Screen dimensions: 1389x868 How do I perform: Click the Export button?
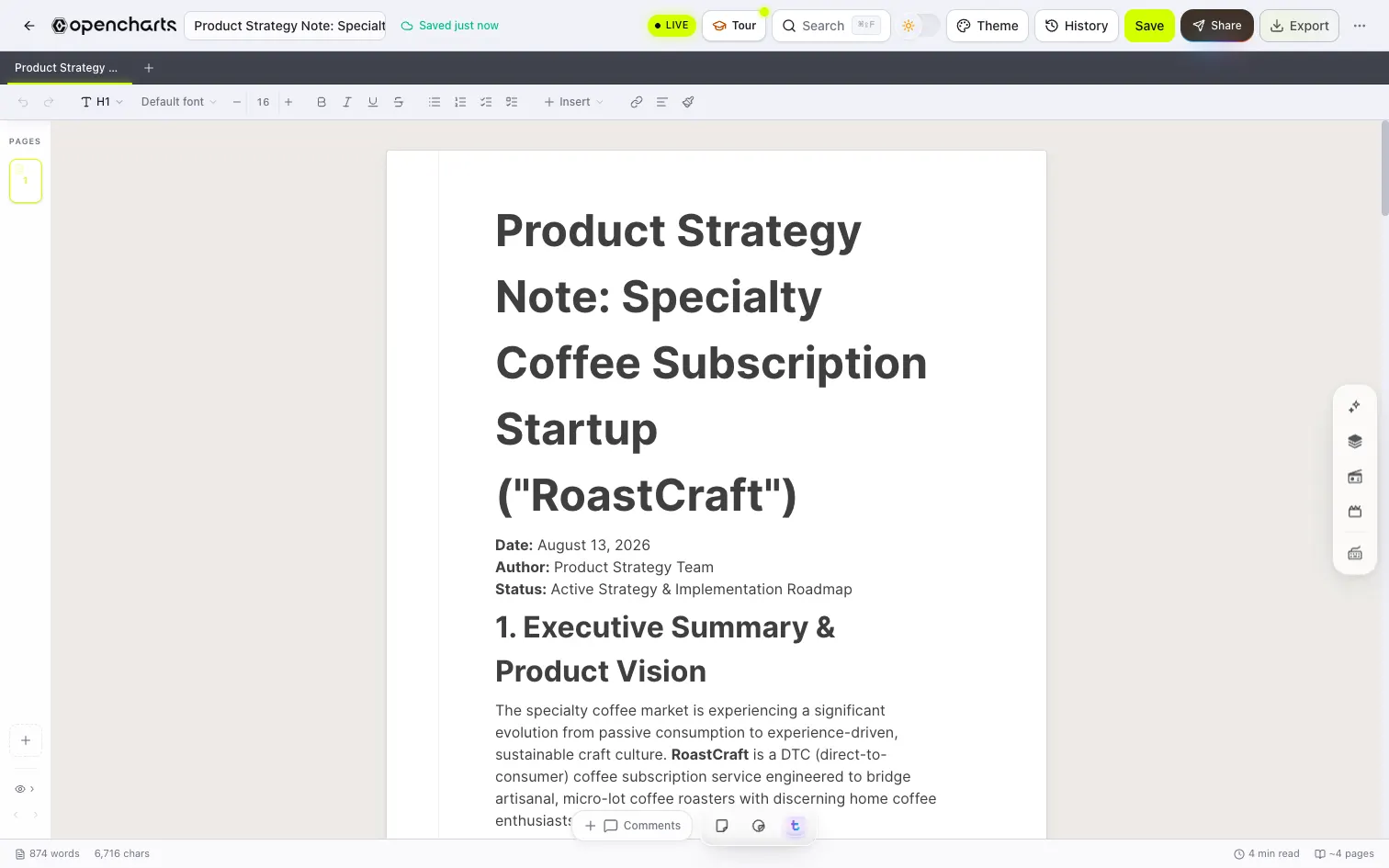pyautogui.click(x=1299, y=26)
